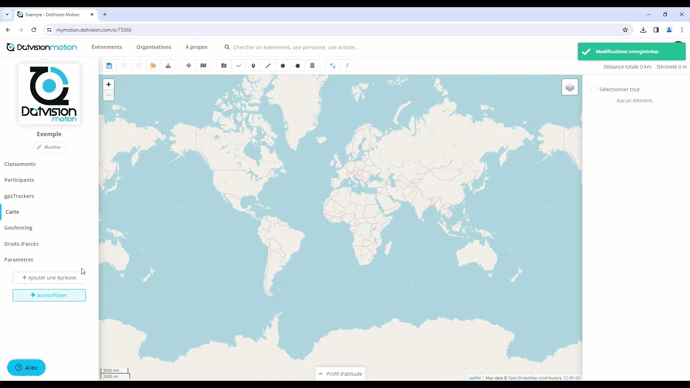Click the search magnifier icon
The width and height of the screenshot is (690, 388).
[227, 47]
